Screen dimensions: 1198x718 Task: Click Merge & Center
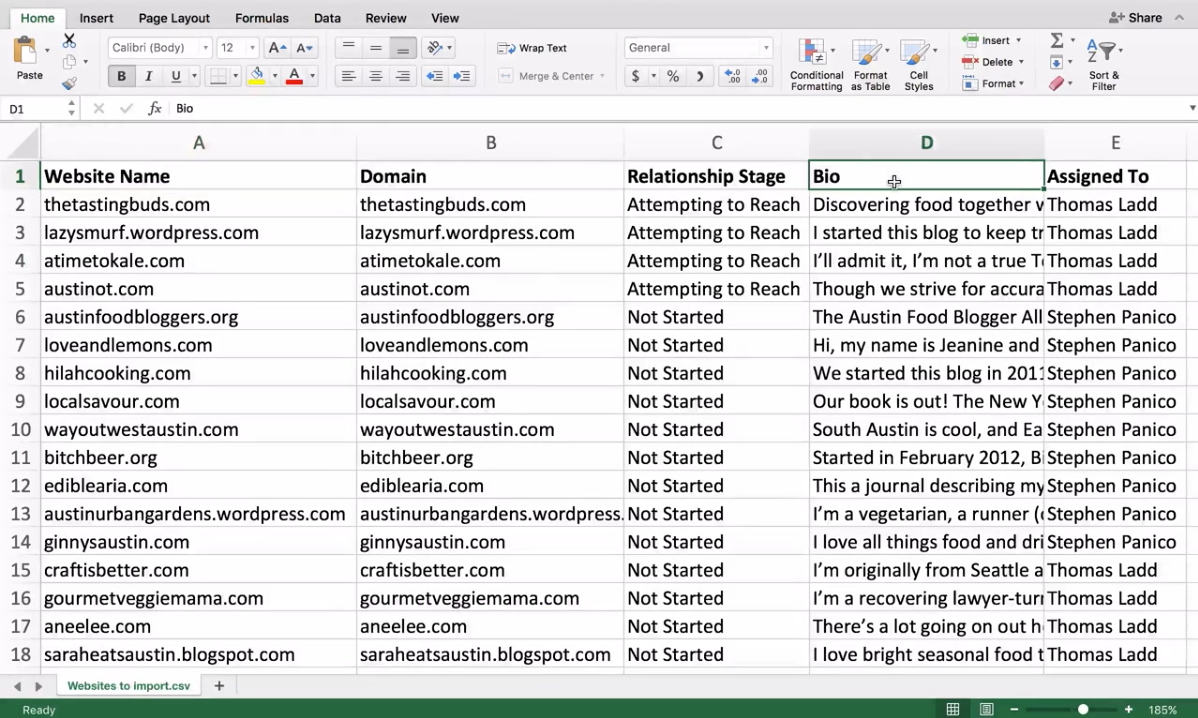click(x=546, y=76)
